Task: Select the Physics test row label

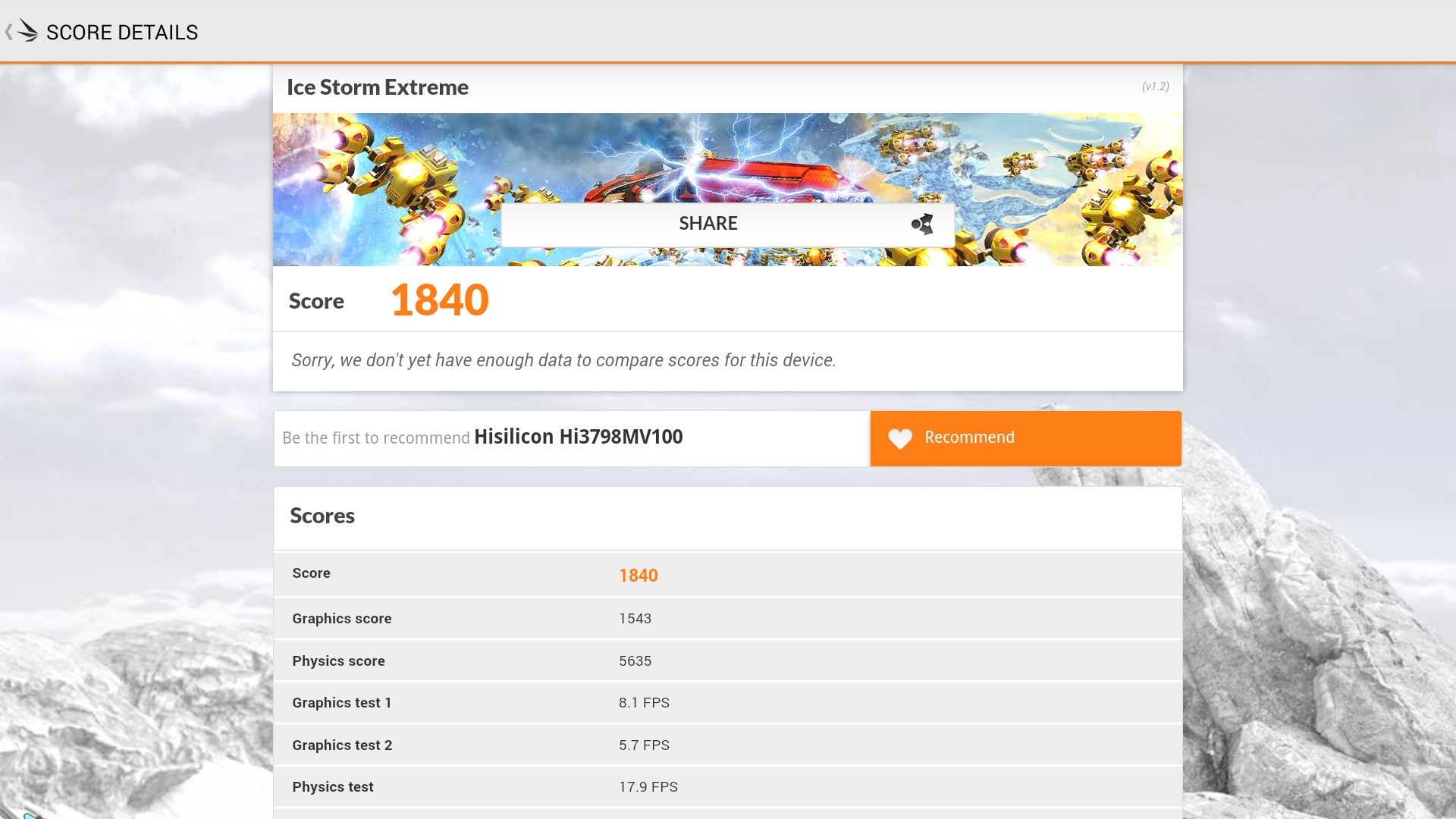Action: [333, 787]
